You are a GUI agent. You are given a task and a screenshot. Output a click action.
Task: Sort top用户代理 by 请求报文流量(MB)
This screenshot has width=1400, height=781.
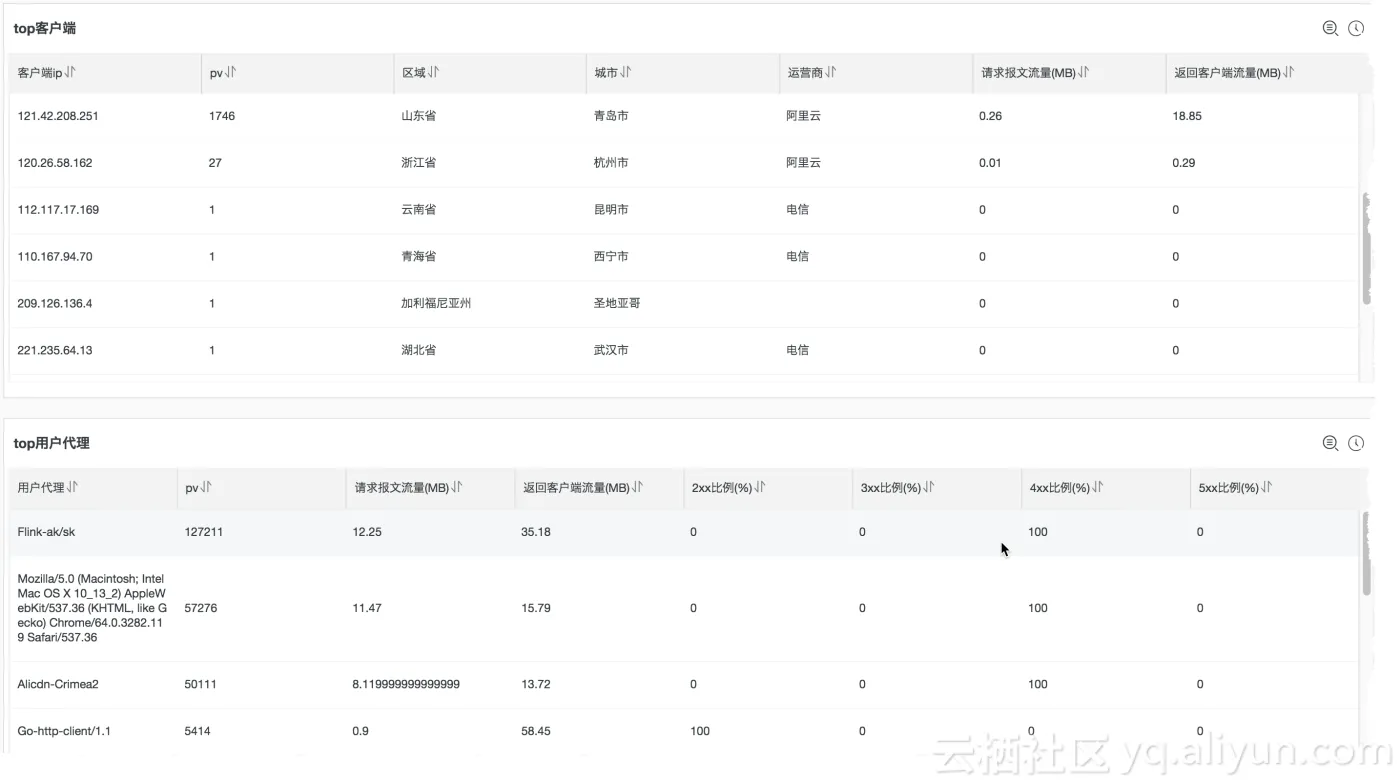(457, 487)
